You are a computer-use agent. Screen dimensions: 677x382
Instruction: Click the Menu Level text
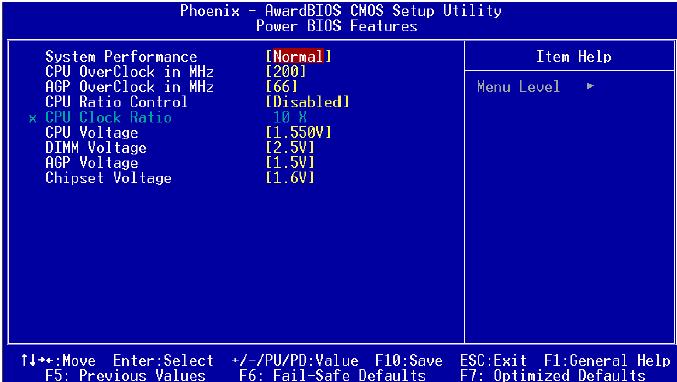(x=518, y=87)
